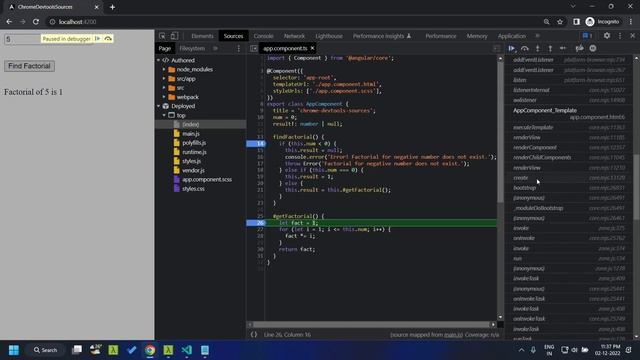Toggle the file navigator sidebar icon
640x360 pixels.
(x=253, y=49)
